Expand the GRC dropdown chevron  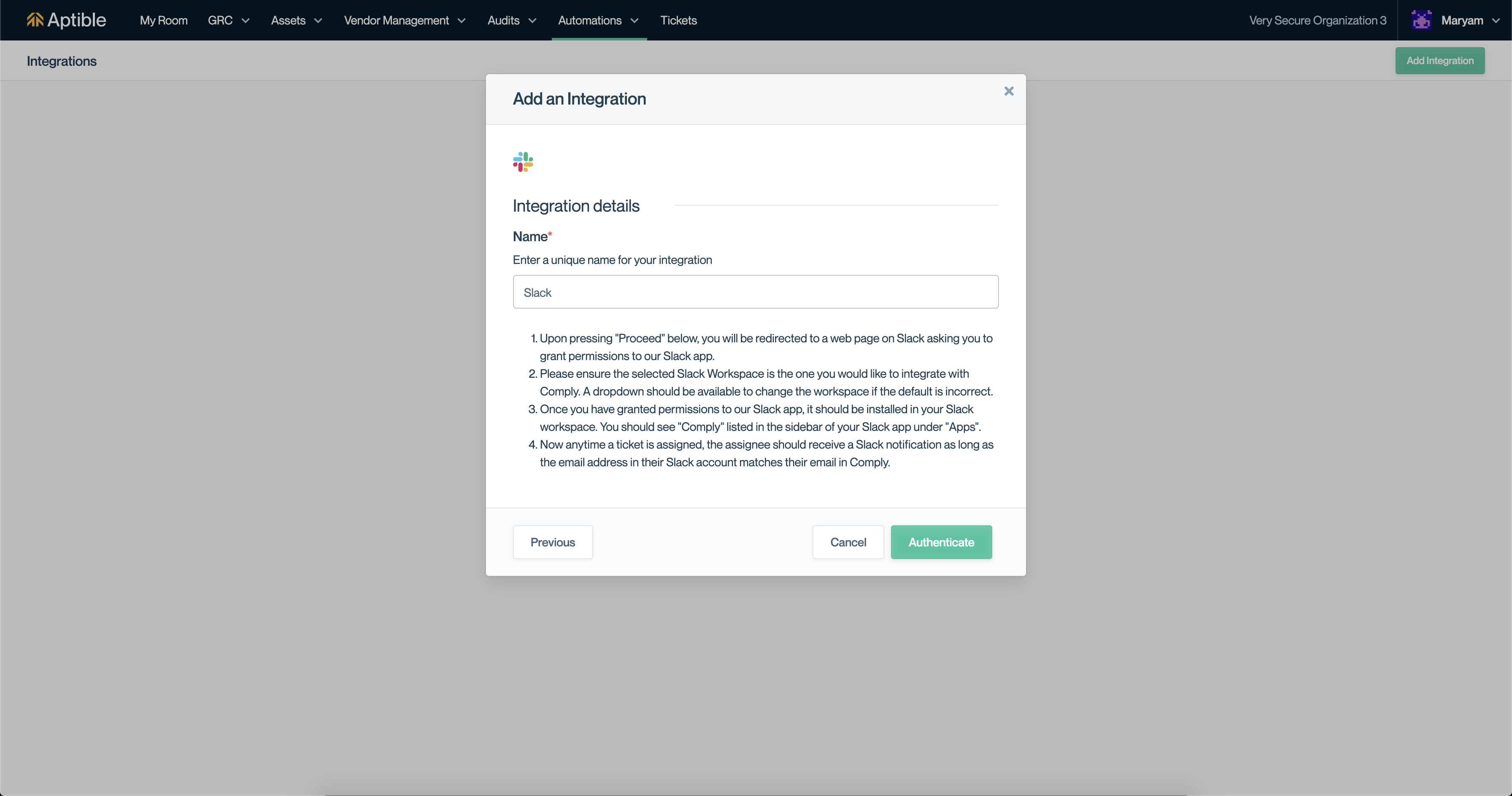(246, 21)
